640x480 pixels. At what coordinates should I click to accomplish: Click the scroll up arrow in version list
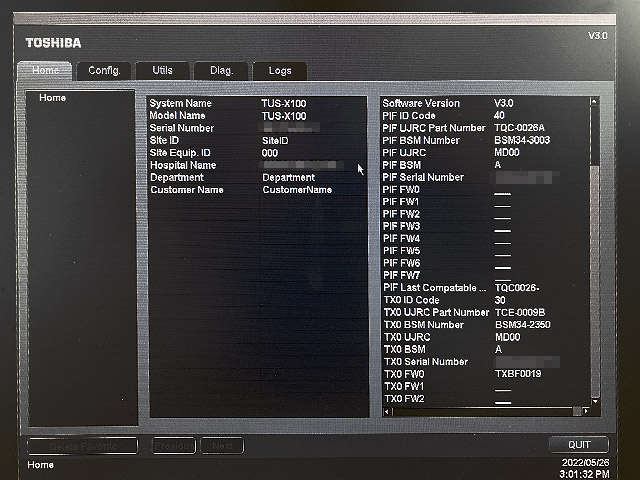point(595,101)
